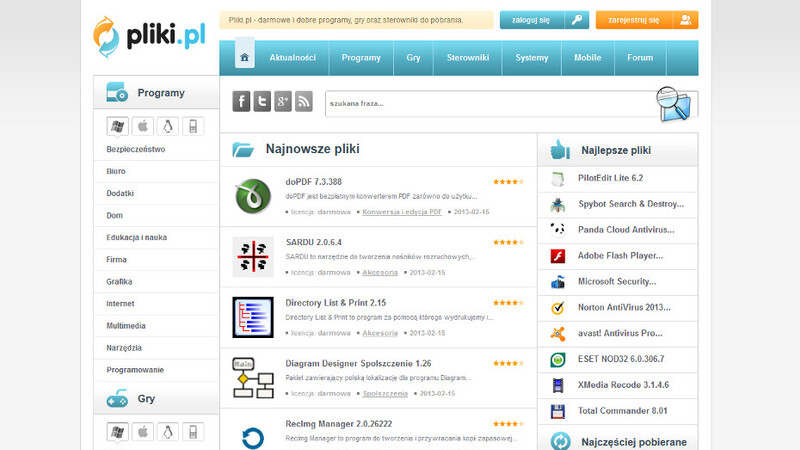Open the Systemy menu tab
The width and height of the screenshot is (800, 450).
pyautogui.click(x=532, y=58)
